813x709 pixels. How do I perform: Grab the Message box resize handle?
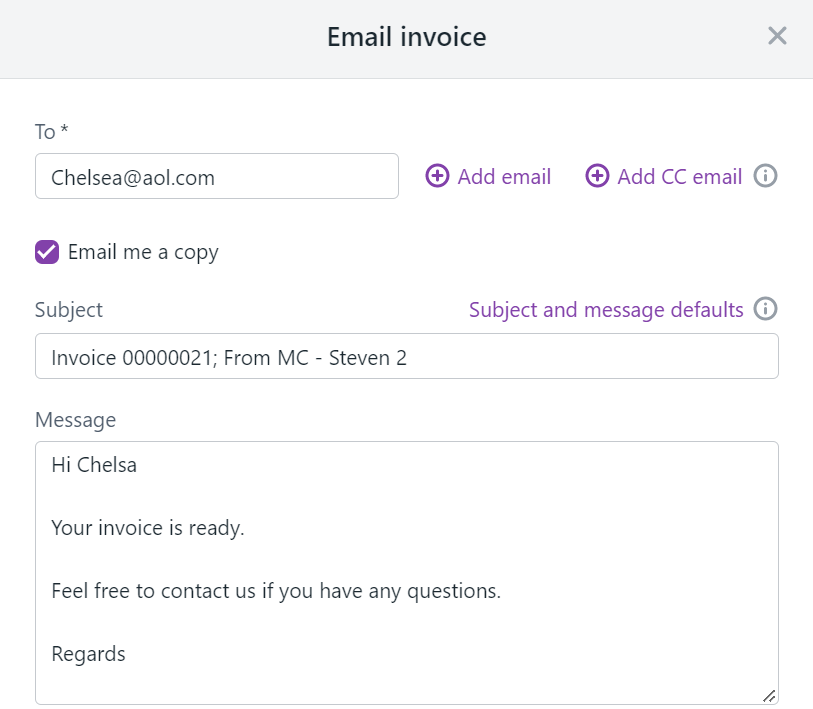click(768, 695)
